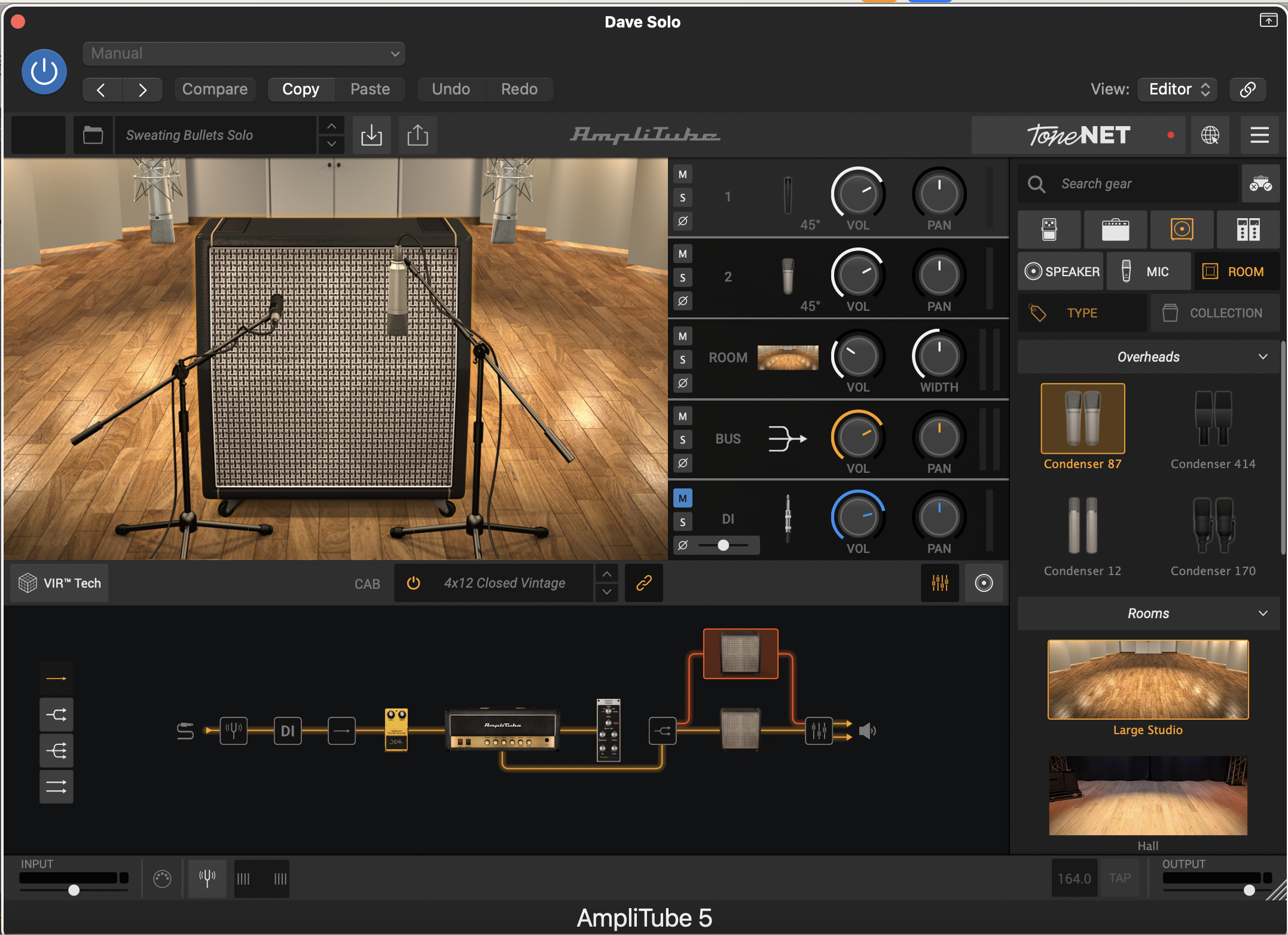Select the Sweating Bullets Solo preset name
Screen dimensions: 1288x935
click(x=215, y=135)
